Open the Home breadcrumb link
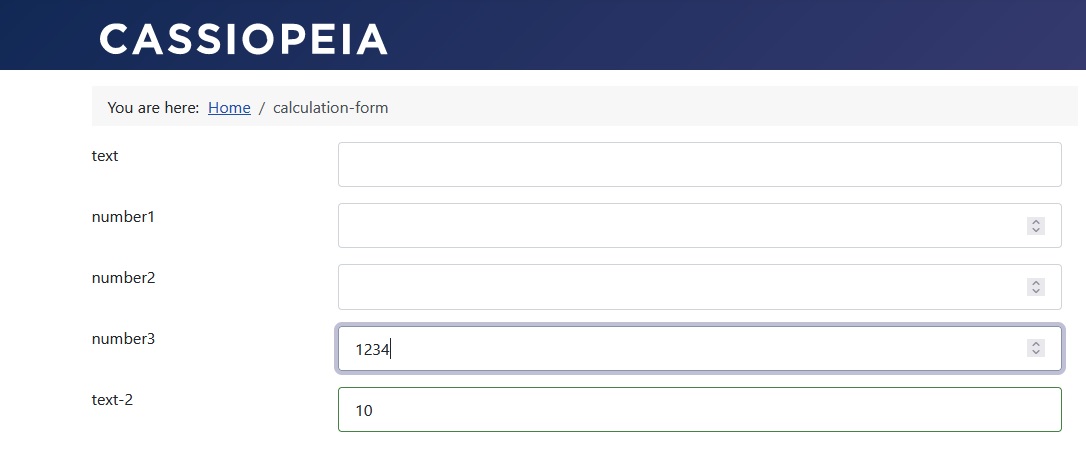 point(229,107)
